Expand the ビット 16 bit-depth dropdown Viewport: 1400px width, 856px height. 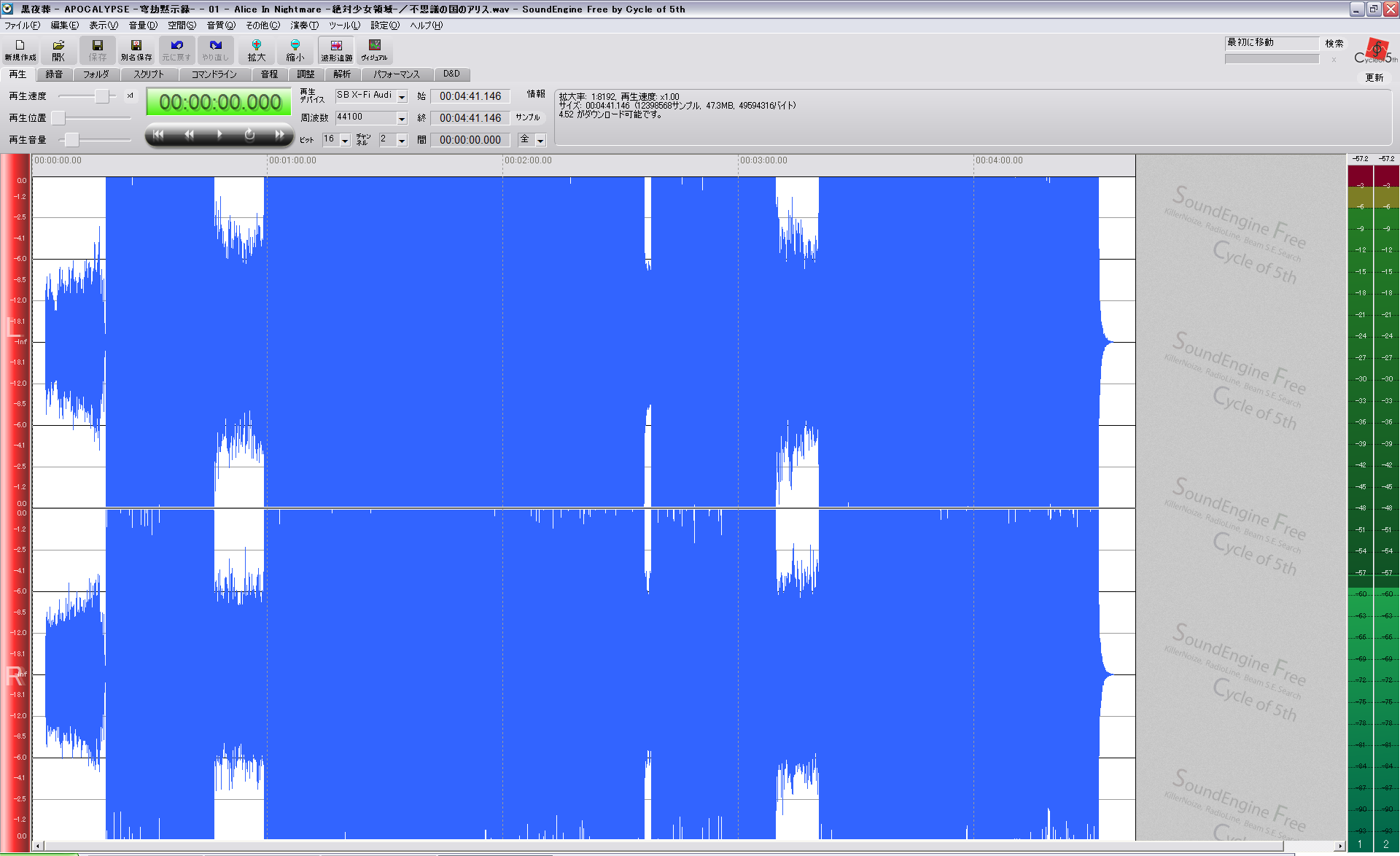[x=345, y=140]
